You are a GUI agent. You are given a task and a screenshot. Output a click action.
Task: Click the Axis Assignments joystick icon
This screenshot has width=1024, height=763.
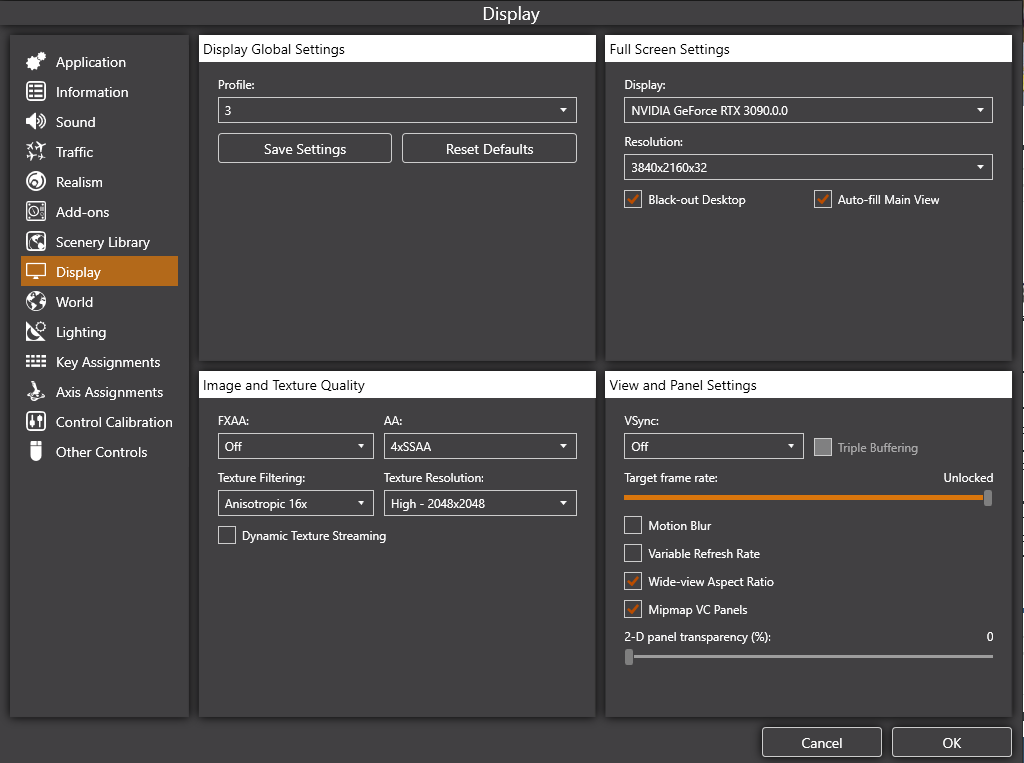click(36, 391)
